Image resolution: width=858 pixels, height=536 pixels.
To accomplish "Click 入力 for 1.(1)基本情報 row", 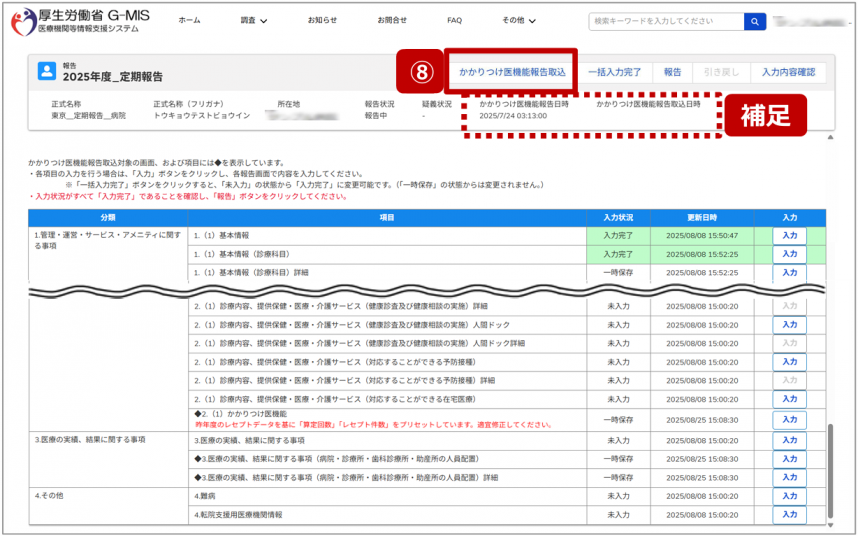I will (789, 235).
